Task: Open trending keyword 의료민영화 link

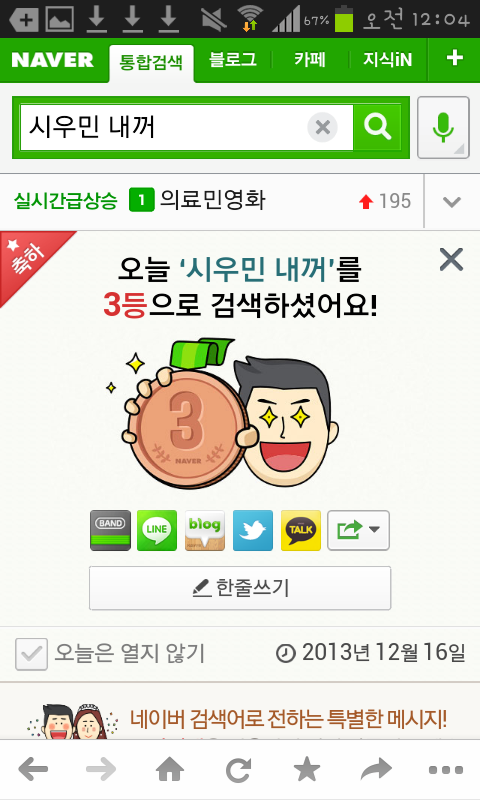Action: click(x=212, y=199)
